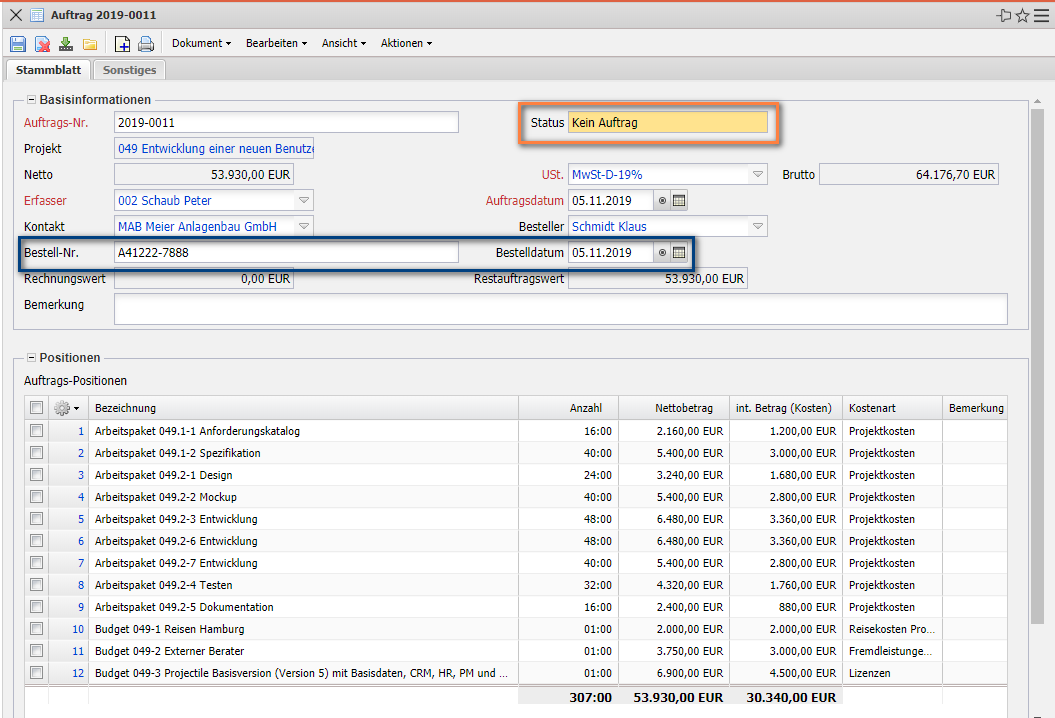Click the green arrow download icon
The width and height of the screenshot is (1055, 718).
(66, 44)
